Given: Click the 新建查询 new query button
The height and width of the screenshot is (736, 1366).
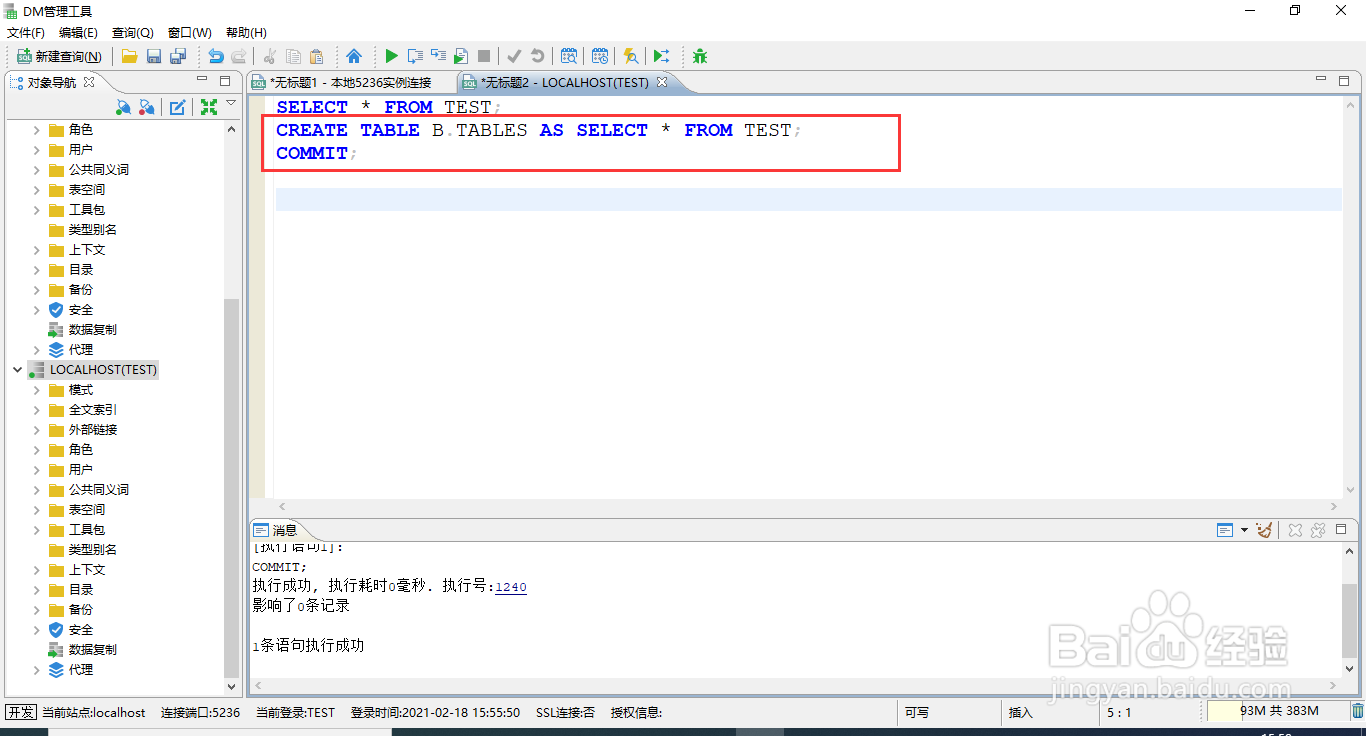Looking at the screenshot, I should coord(59,57).
